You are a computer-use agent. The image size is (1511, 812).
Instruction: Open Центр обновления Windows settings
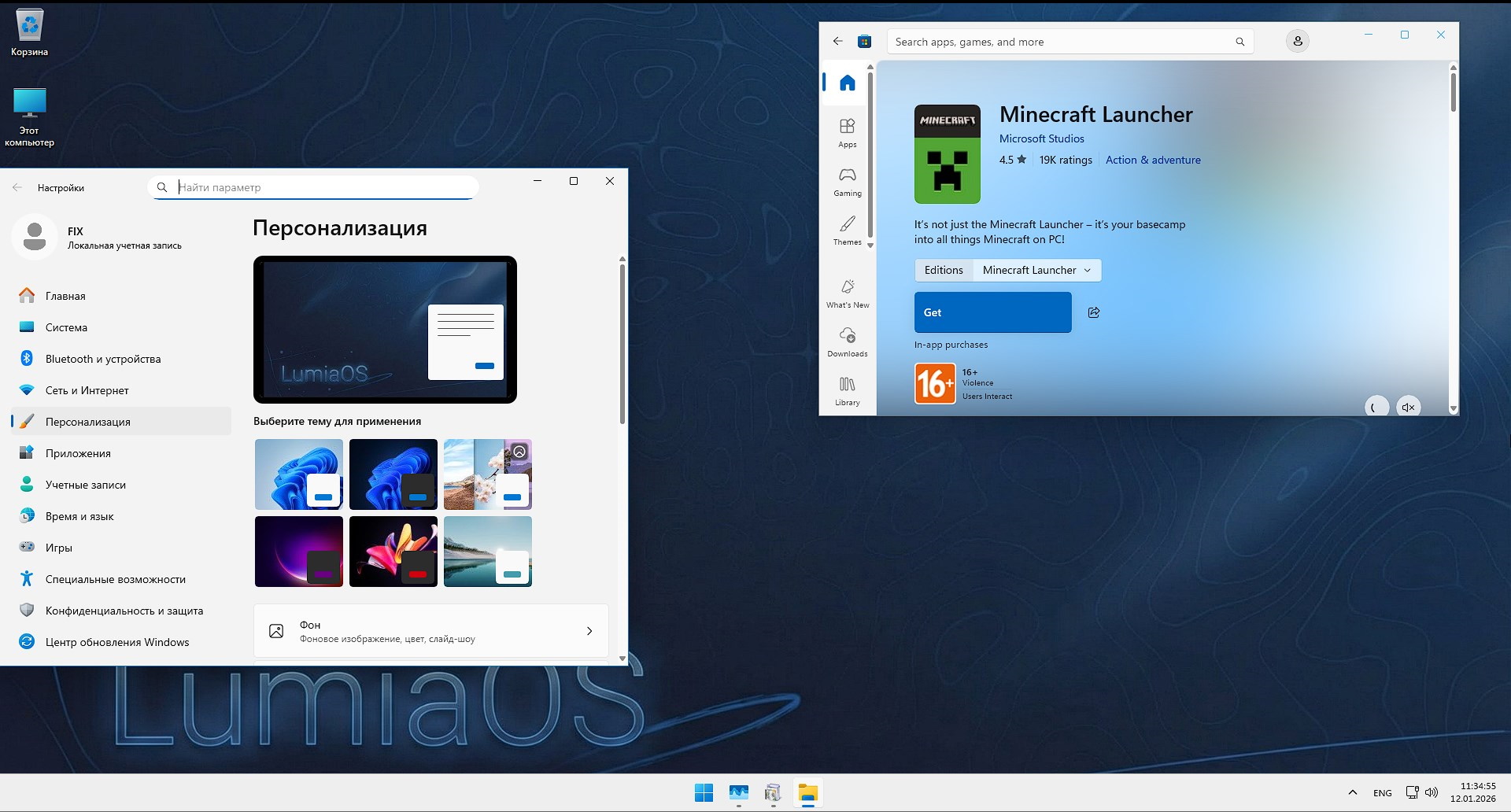pyautogui.click(x=116, y=641)
